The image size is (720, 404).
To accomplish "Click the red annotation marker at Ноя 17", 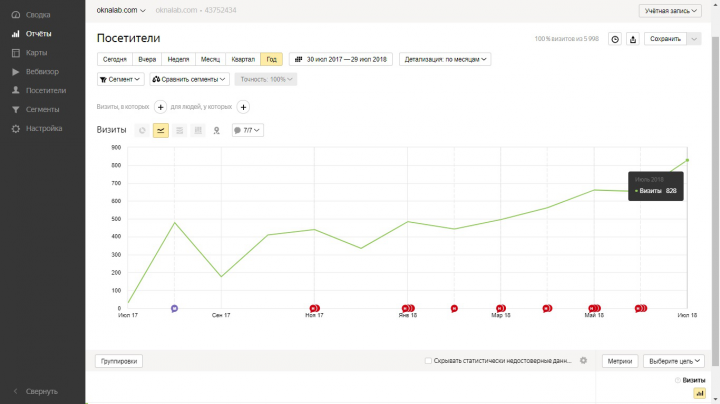I will pos(315,309).
